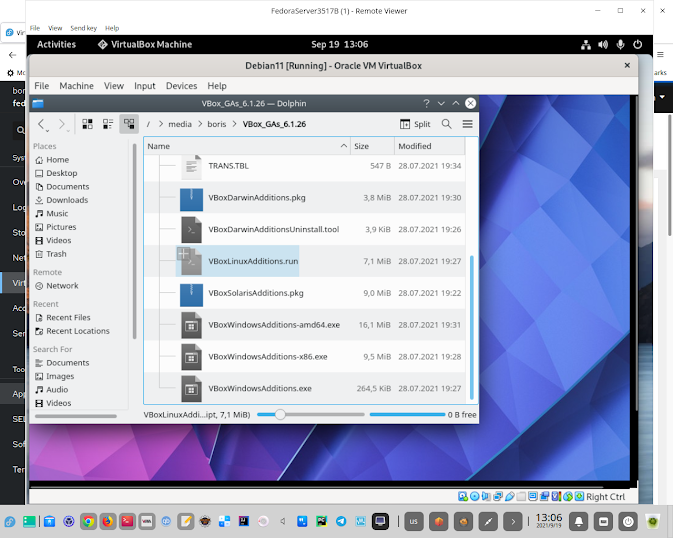Expand breadcrumb chevron before boris
Image resolution: width=673 pixels, height=538 pixels.
[200, 124]
